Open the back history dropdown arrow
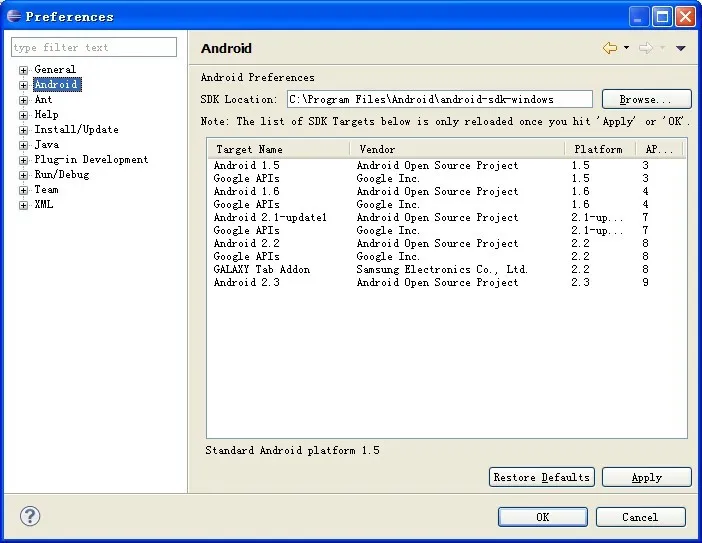The height and width of the screenshot is (543, 702). tap(626, 47)
